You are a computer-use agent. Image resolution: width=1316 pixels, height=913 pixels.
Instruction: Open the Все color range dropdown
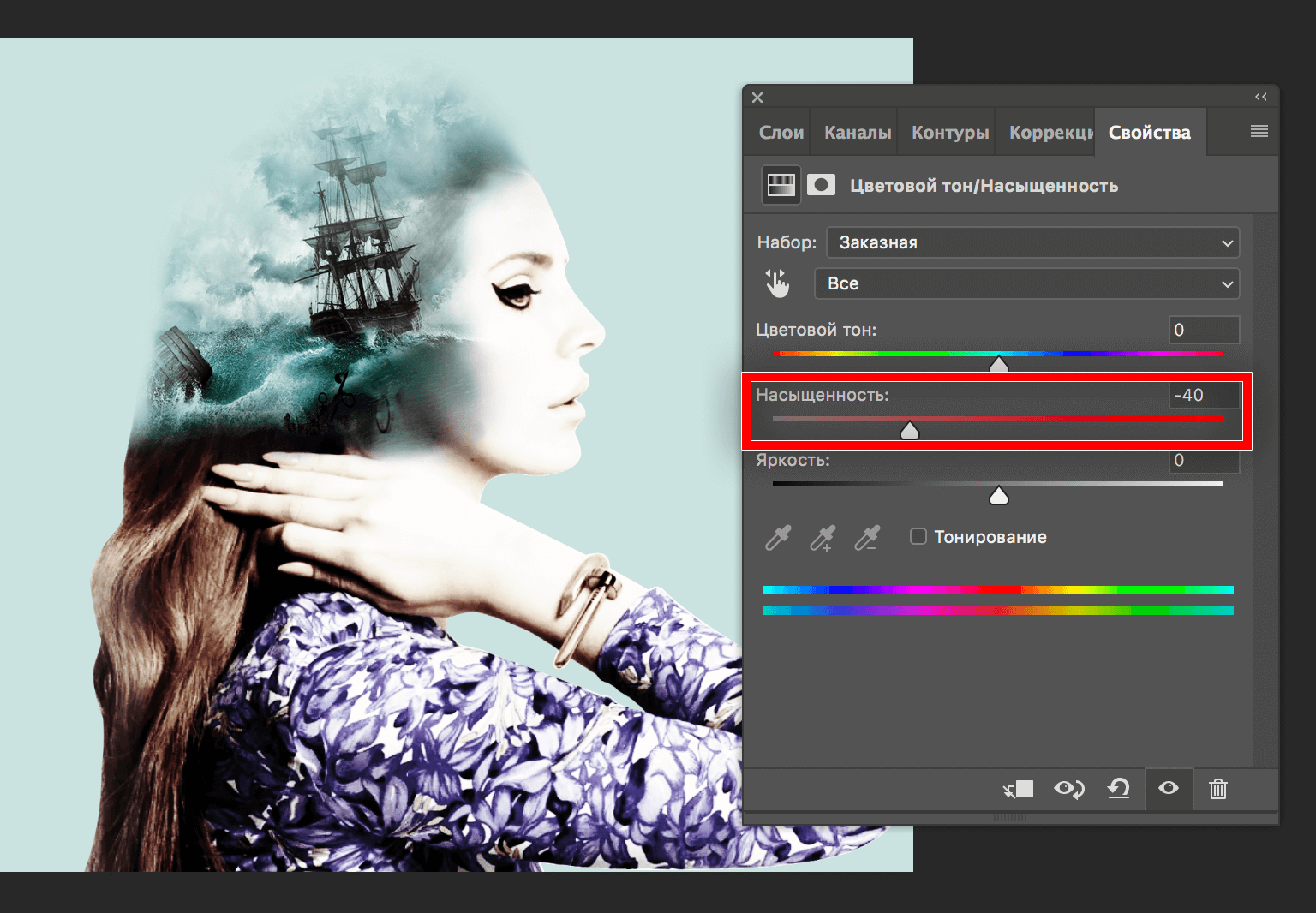(1026, 283)
